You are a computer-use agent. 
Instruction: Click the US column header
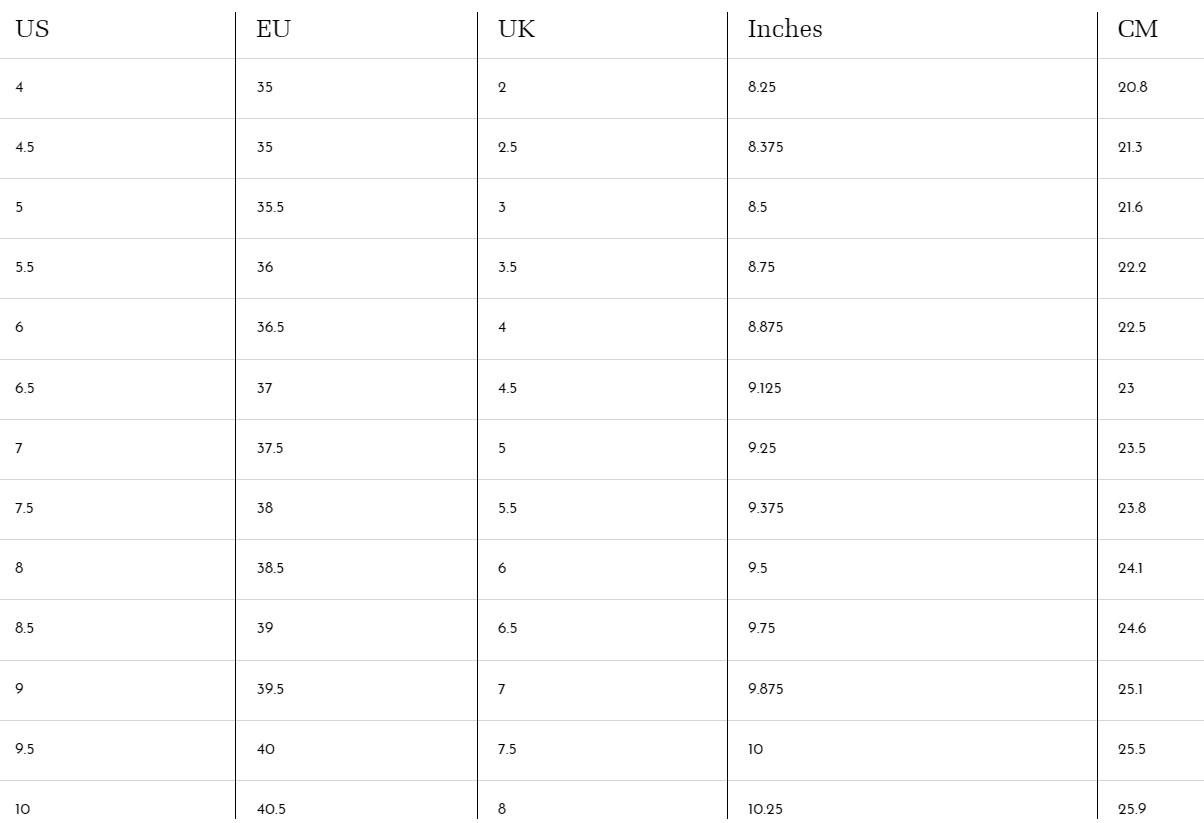[x=32, y=30]
